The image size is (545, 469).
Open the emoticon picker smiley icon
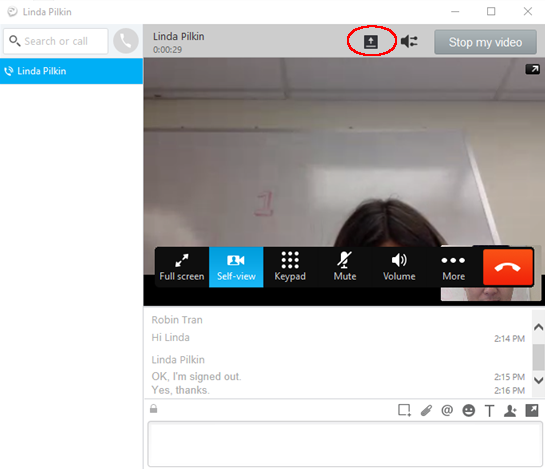click(469, 411)
